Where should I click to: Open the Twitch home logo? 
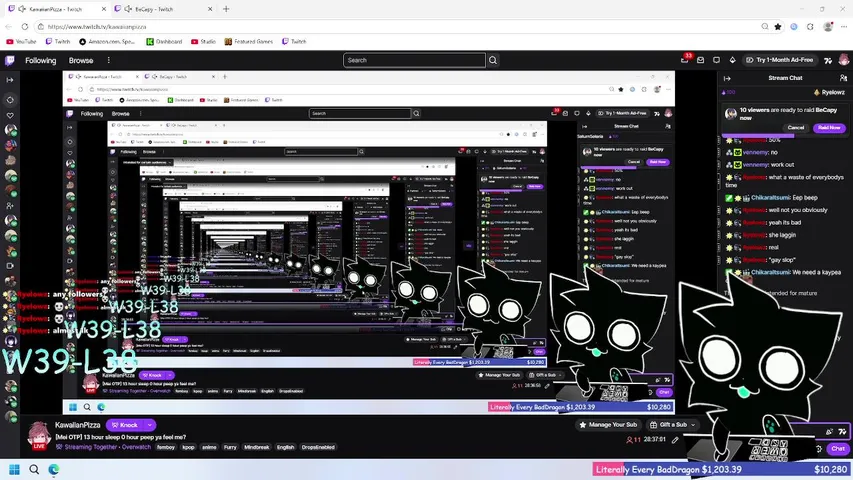point(10,60)
